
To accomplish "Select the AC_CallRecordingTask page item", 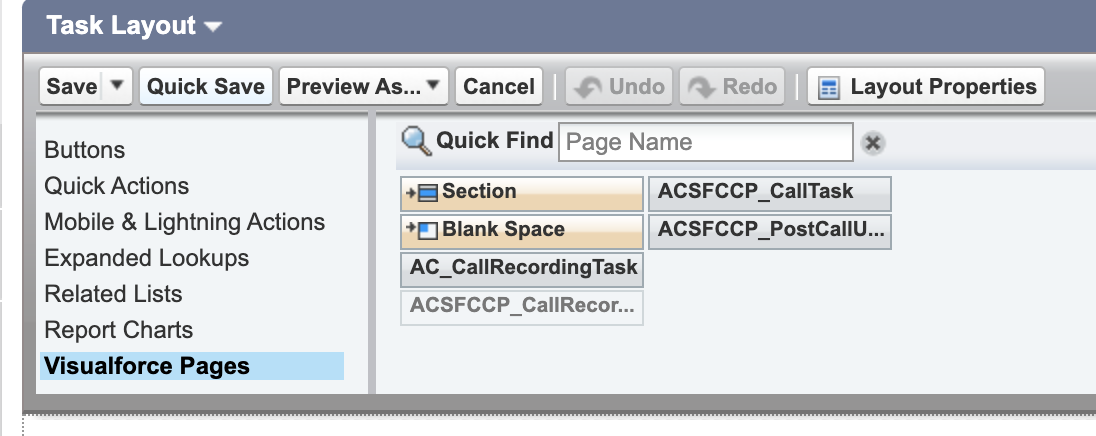I will pyautogui.click(x=522, y=270).
